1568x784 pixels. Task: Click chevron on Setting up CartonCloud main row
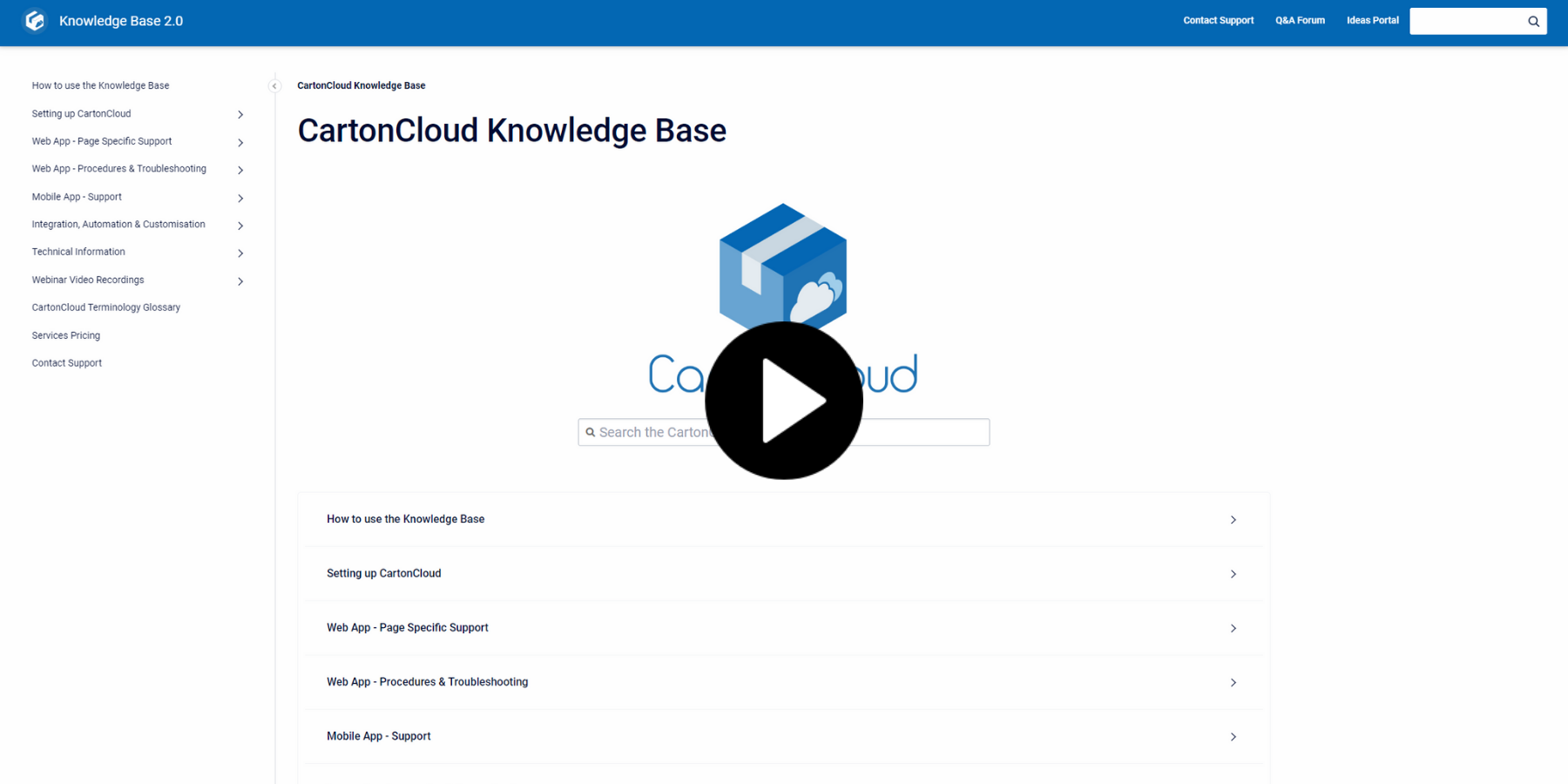pos(1233,574)
